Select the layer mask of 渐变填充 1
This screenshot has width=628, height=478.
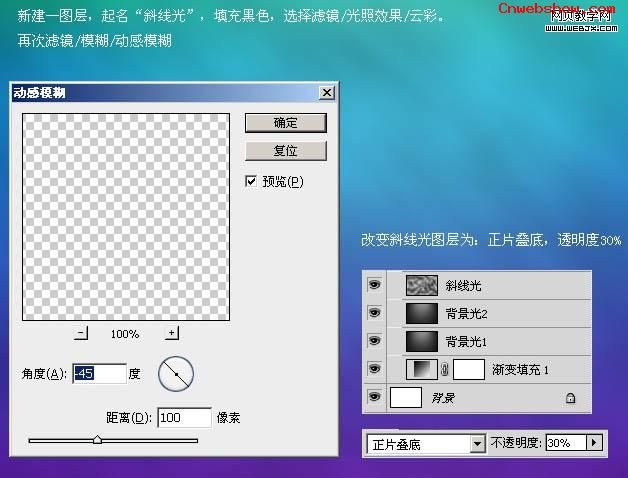[469, 369]
